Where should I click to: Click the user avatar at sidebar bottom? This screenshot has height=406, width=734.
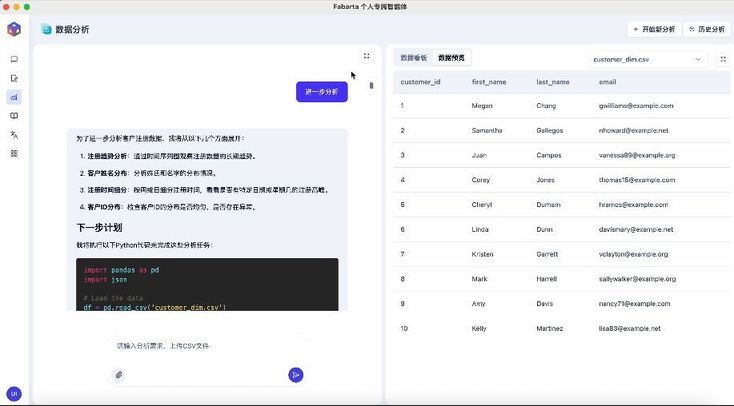tap(14, 394)
